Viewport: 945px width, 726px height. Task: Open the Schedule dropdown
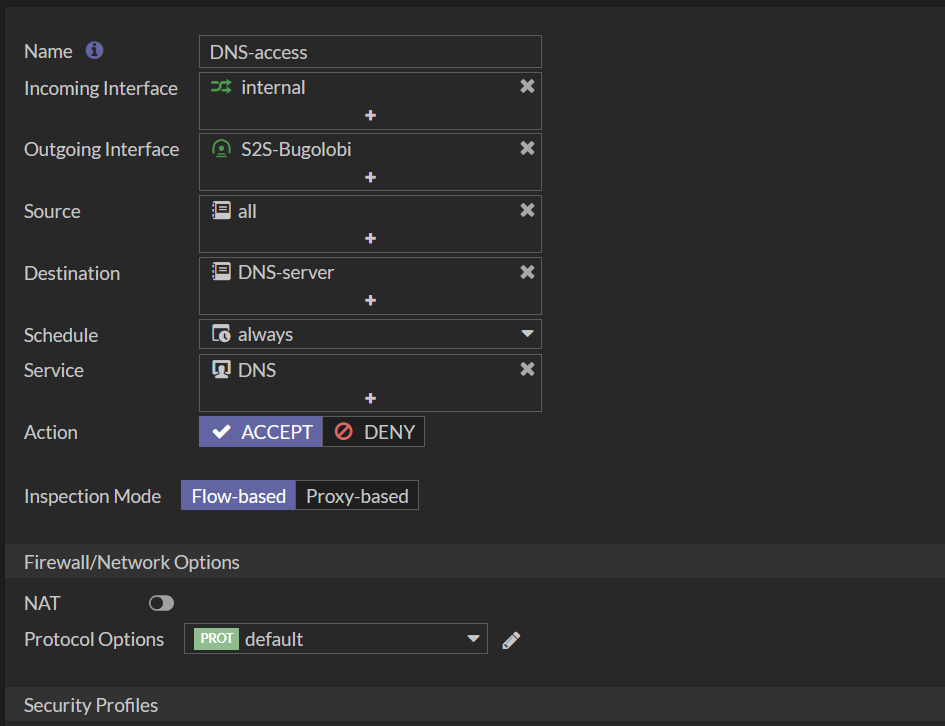(527, 334)
